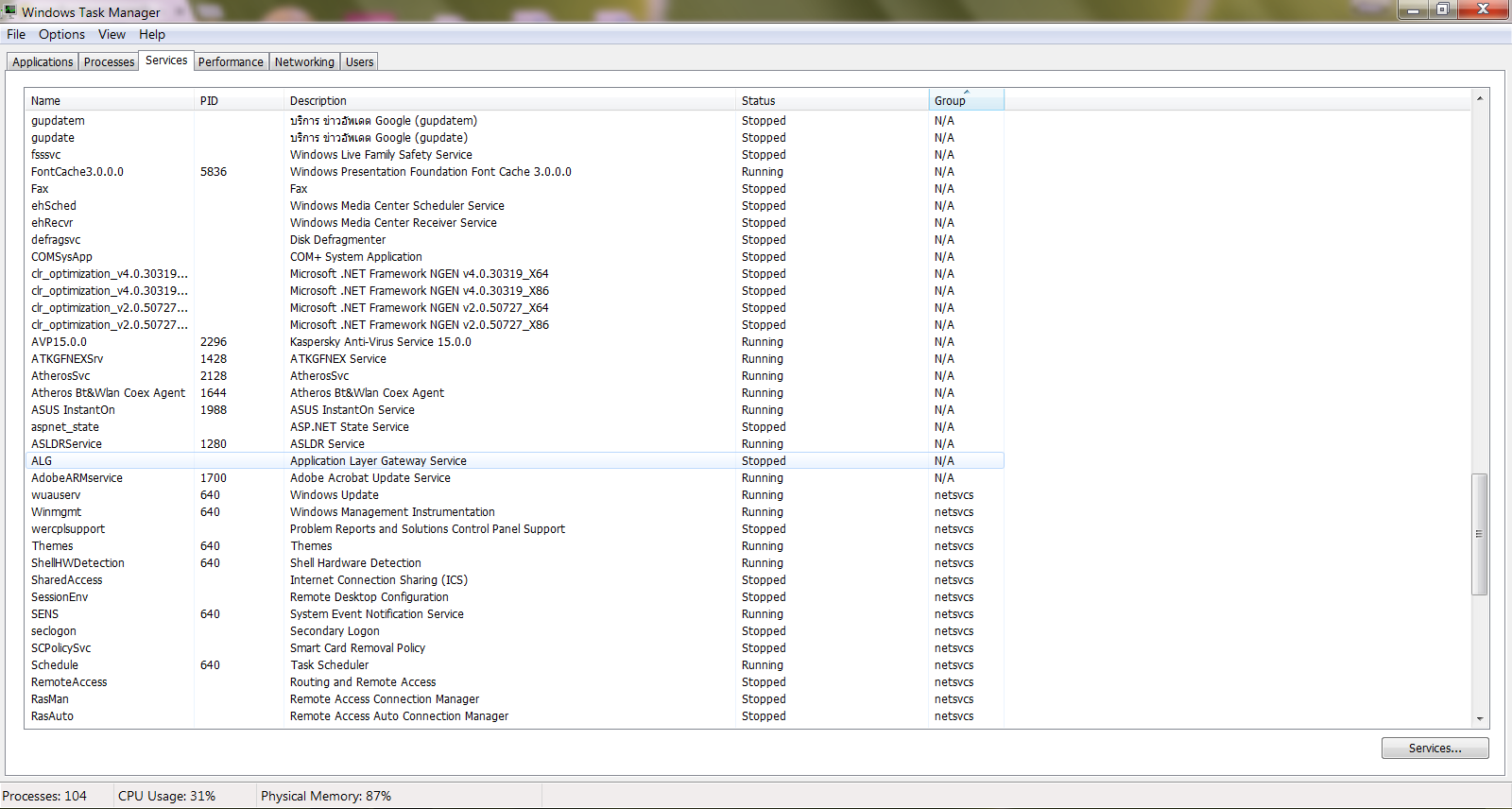
Task: Switch to the Users tab
Action: pyautogui.click(x=359, y=61)
